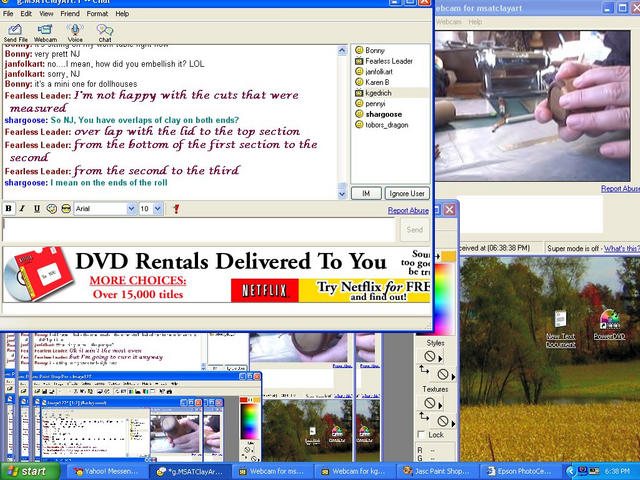Click inside the chat message input box

click(199, 230)
